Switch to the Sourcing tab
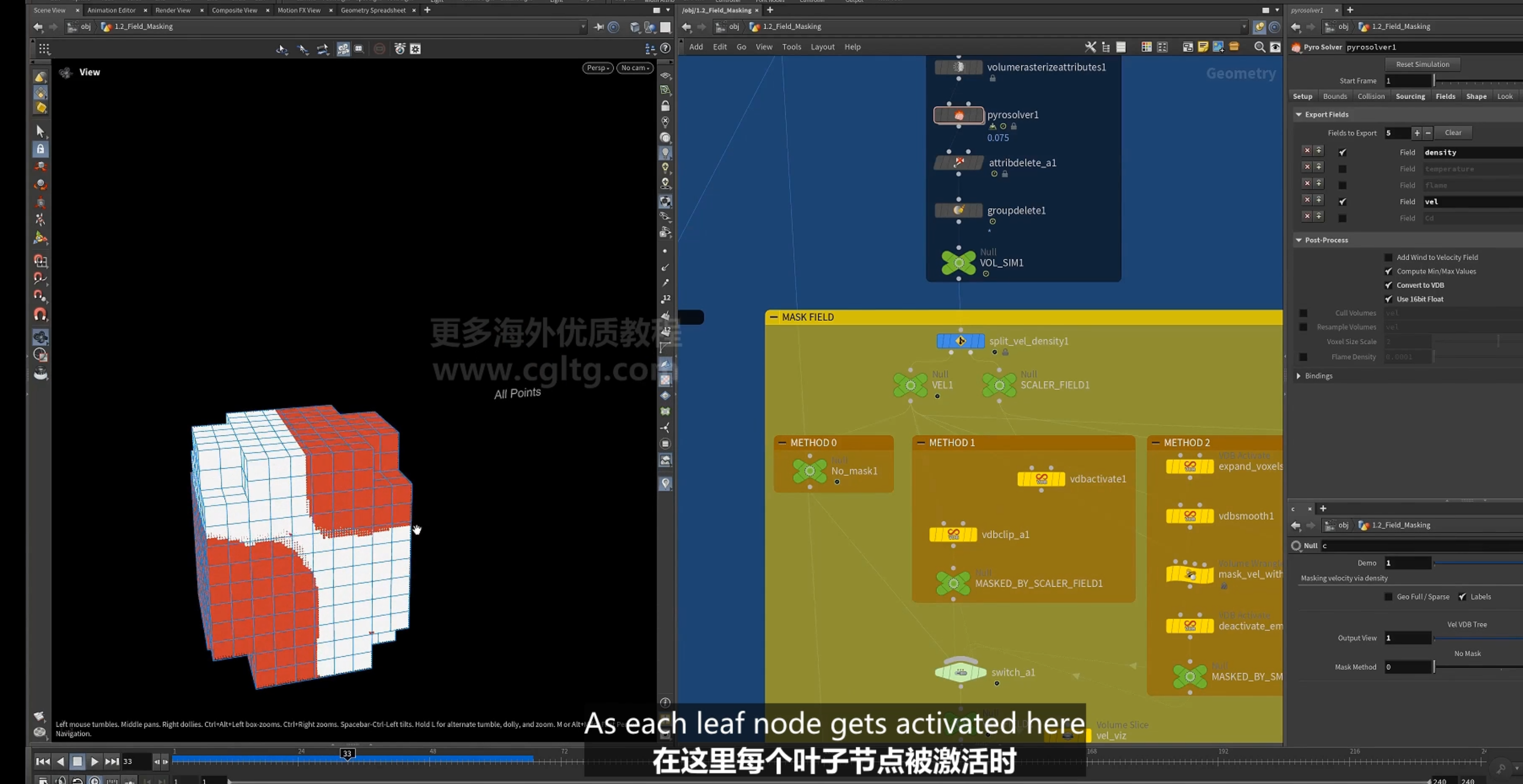Image resolution: width=1523 pixels, height=784 pixels. pyautogui.click(x=1410, y=96)
